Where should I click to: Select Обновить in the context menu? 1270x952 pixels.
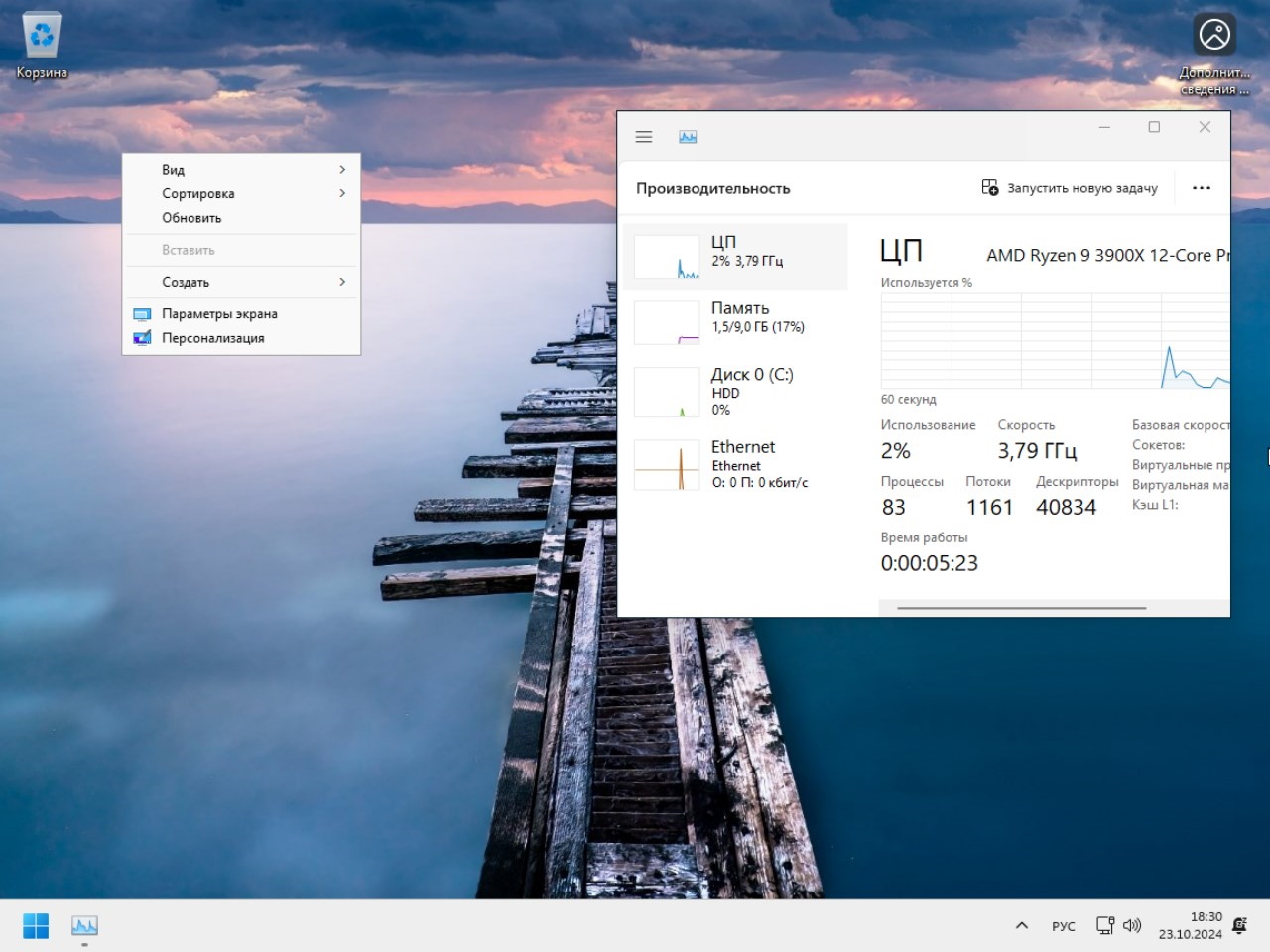pos(191,218)
